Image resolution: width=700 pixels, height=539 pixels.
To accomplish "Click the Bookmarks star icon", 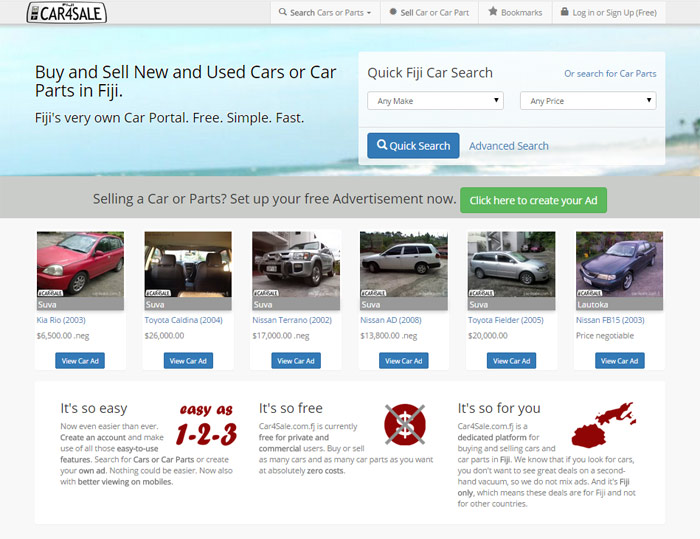I will (x=493, y=12).
